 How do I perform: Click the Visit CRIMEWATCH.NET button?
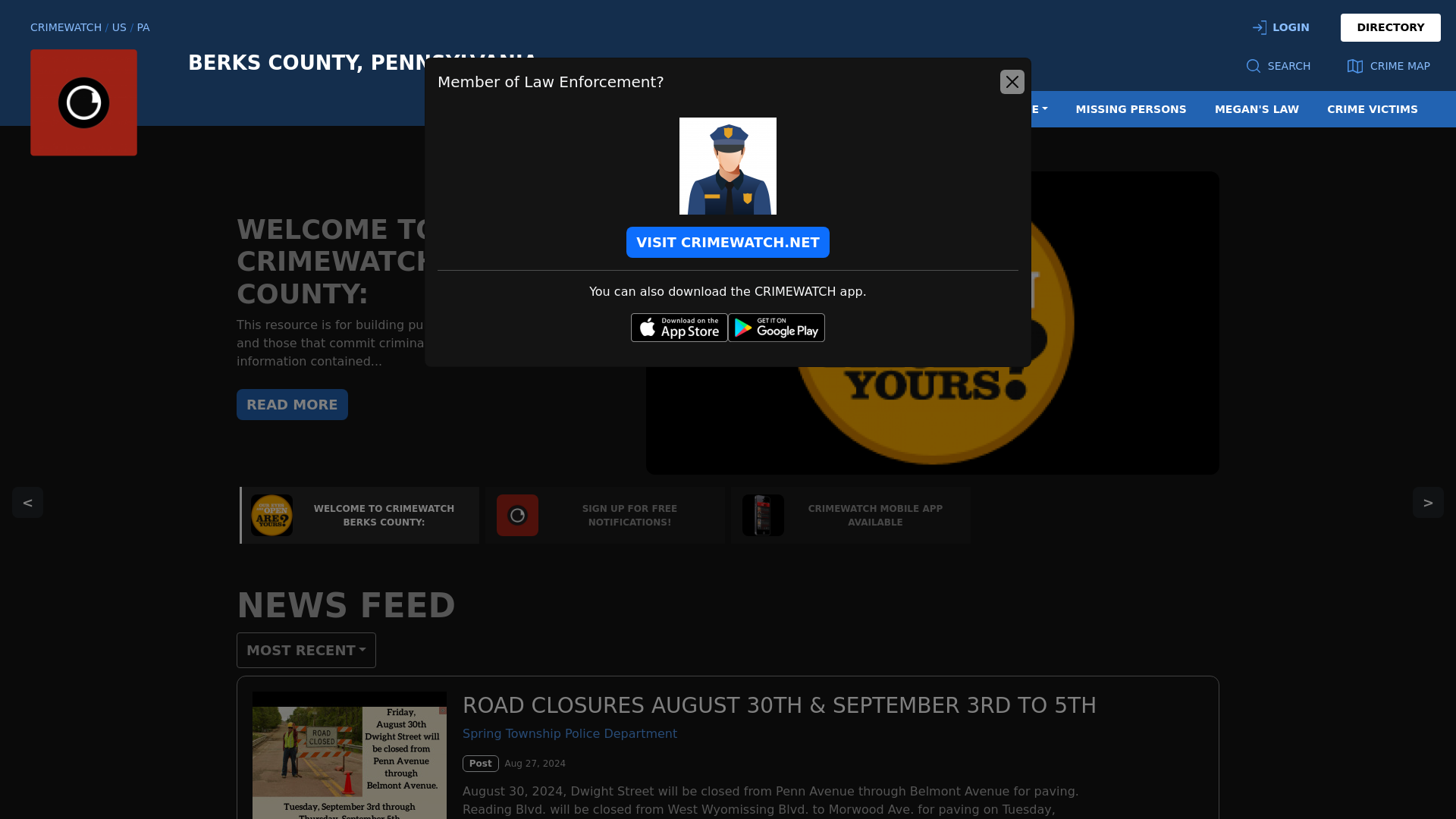pos(728,243)
